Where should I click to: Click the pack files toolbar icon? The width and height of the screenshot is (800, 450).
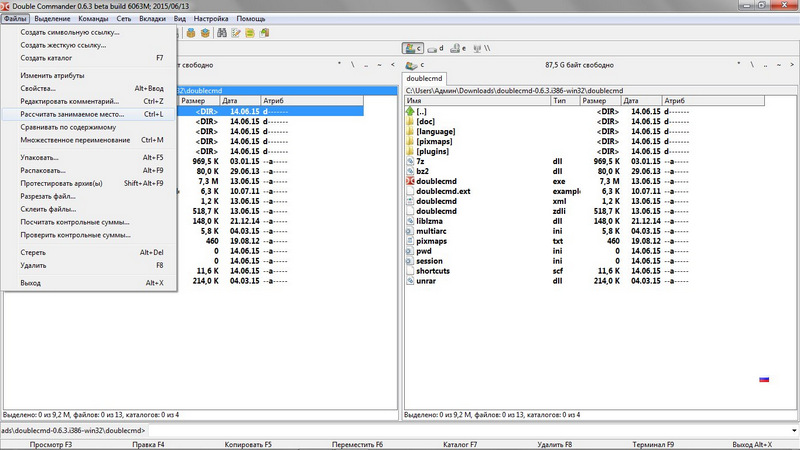click(191, 33)
